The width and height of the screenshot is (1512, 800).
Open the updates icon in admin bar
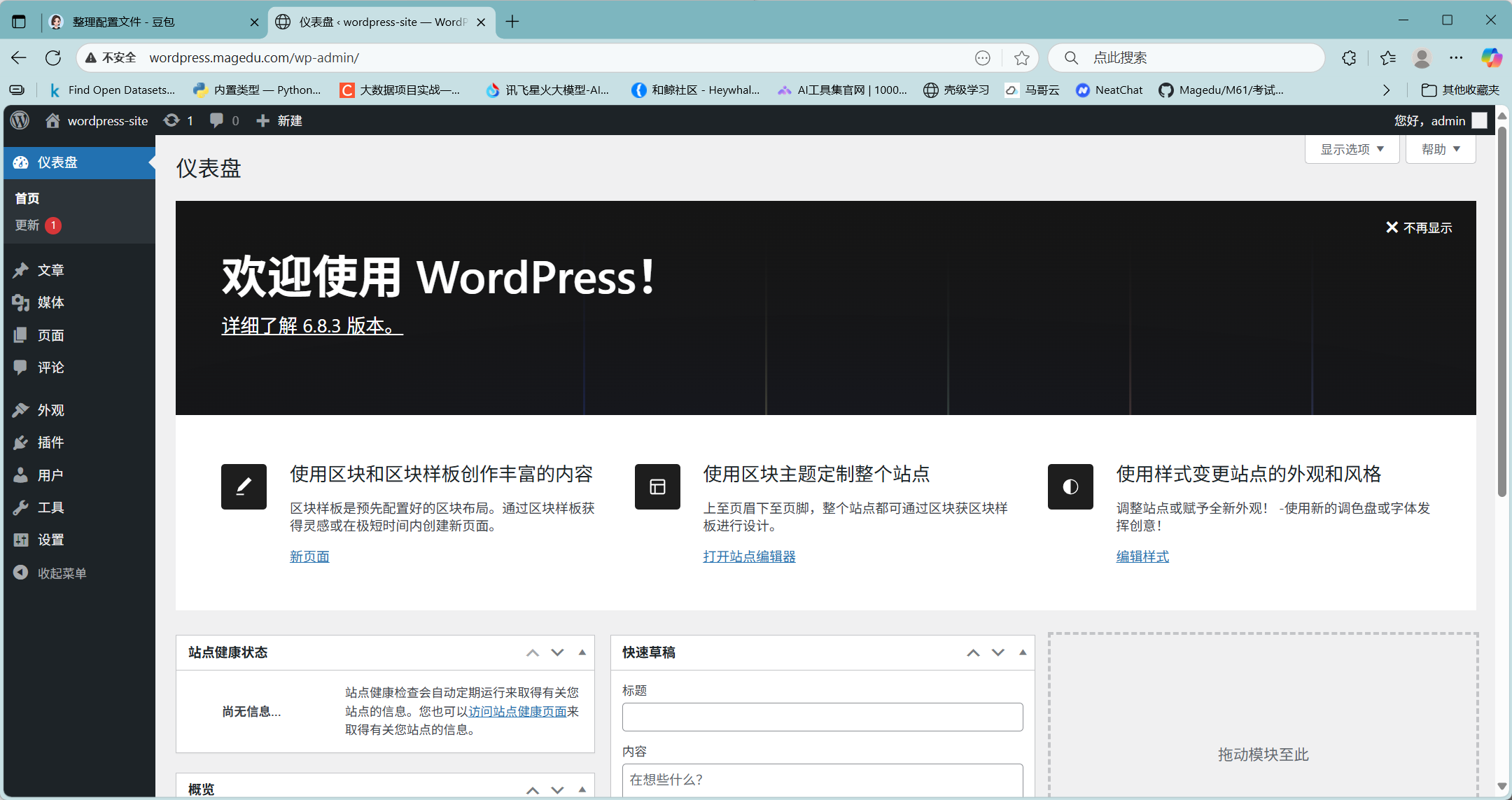point(172,120)
